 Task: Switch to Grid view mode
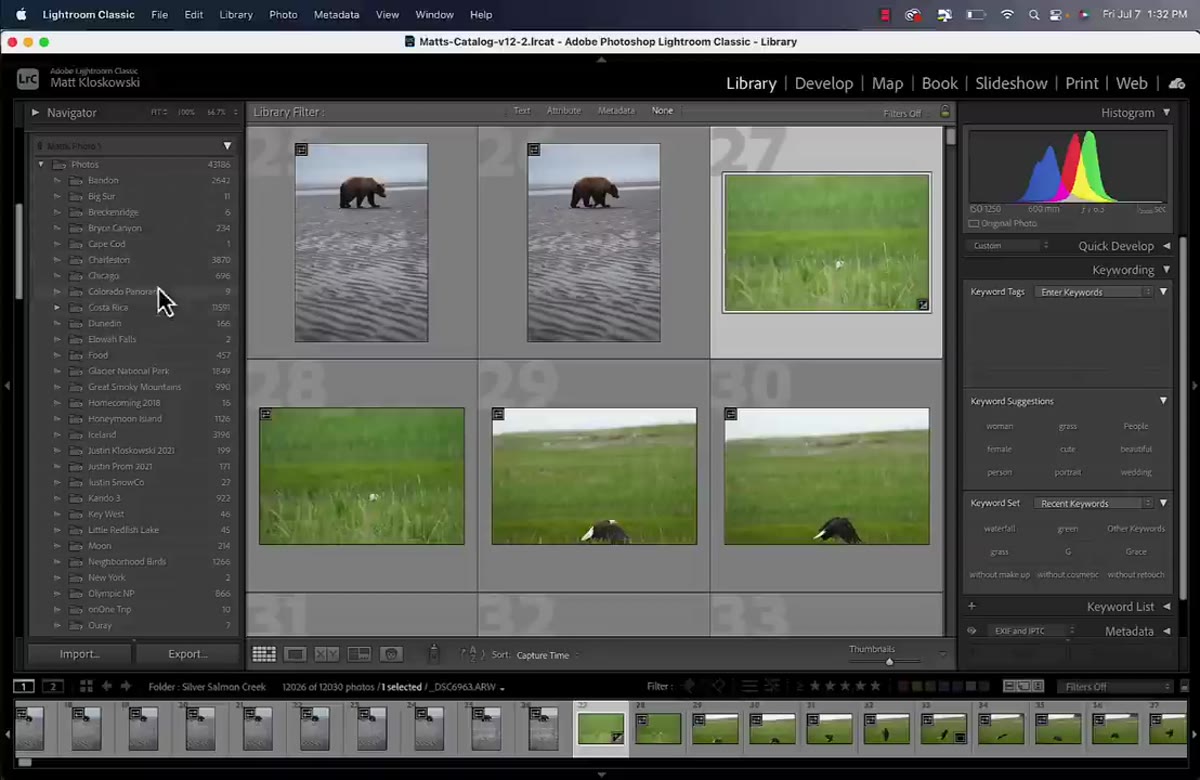(264, 654)
